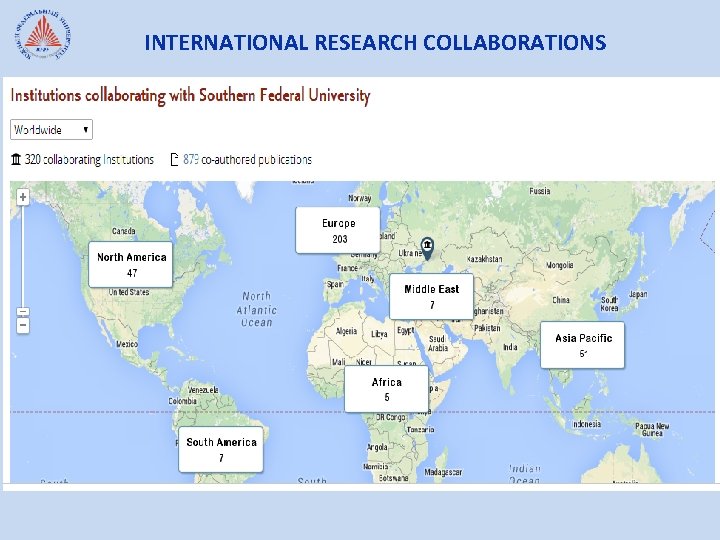Click the collaborating institutions building icon
This screenshot has width=720, height=540.
16,159
